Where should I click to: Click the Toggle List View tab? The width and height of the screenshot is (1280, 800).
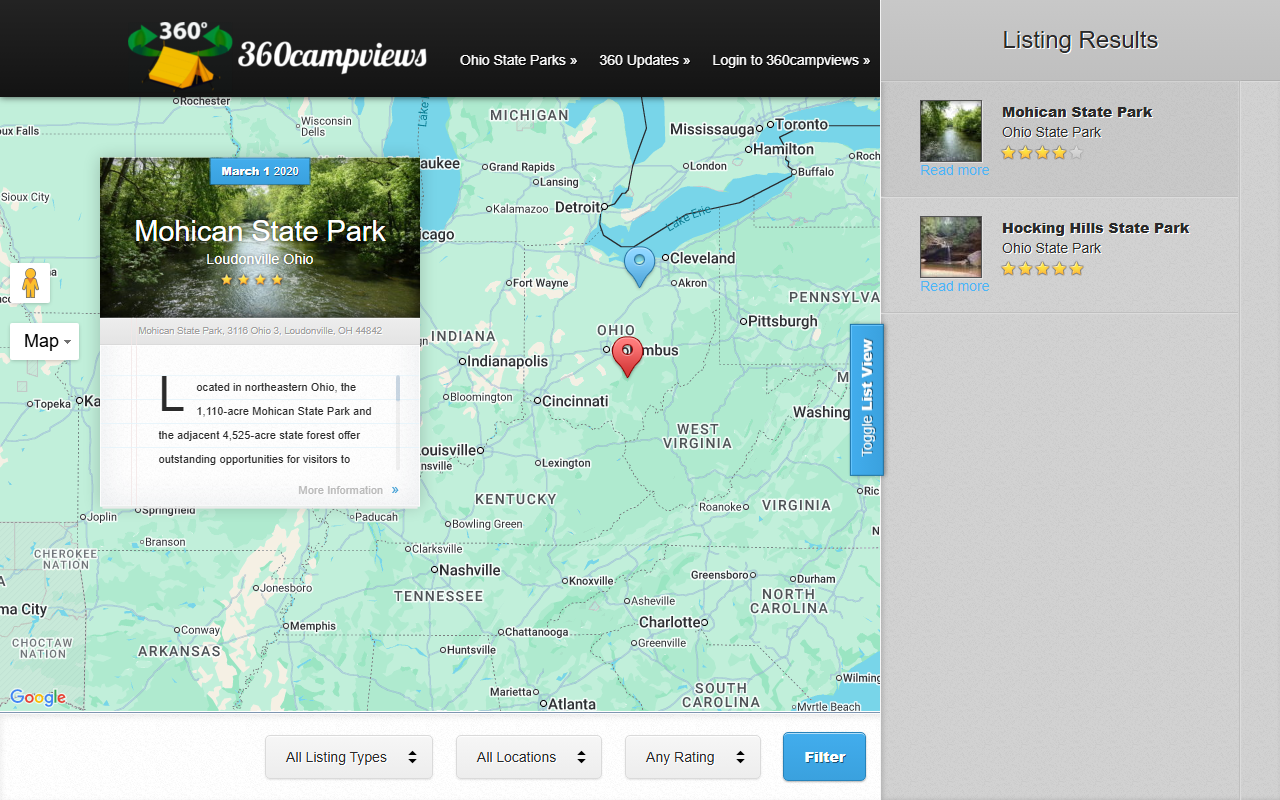point(866,399)
